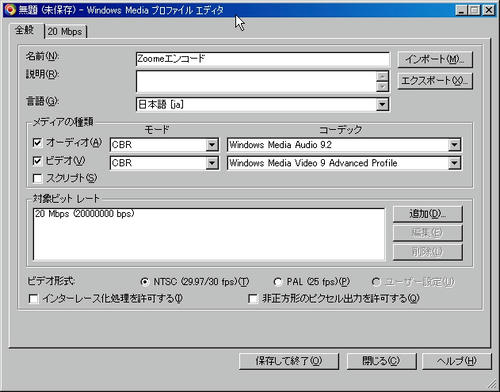Enable the スクリプト(S) script checkbox
Viewport: 500px width, 392px height.
pyautogui.click(x=37, y=179)
